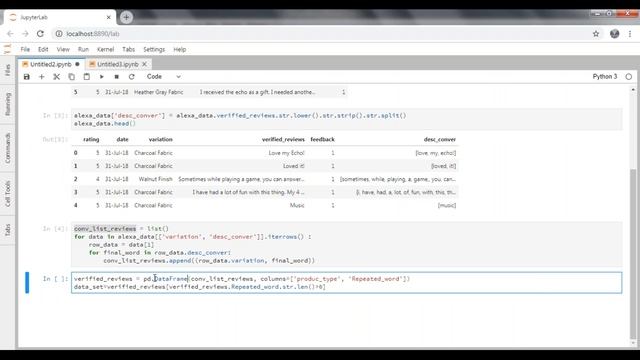Click the site info icon beside the URL
This screenshot has height=360, width=640.
[x=59, y=34]
